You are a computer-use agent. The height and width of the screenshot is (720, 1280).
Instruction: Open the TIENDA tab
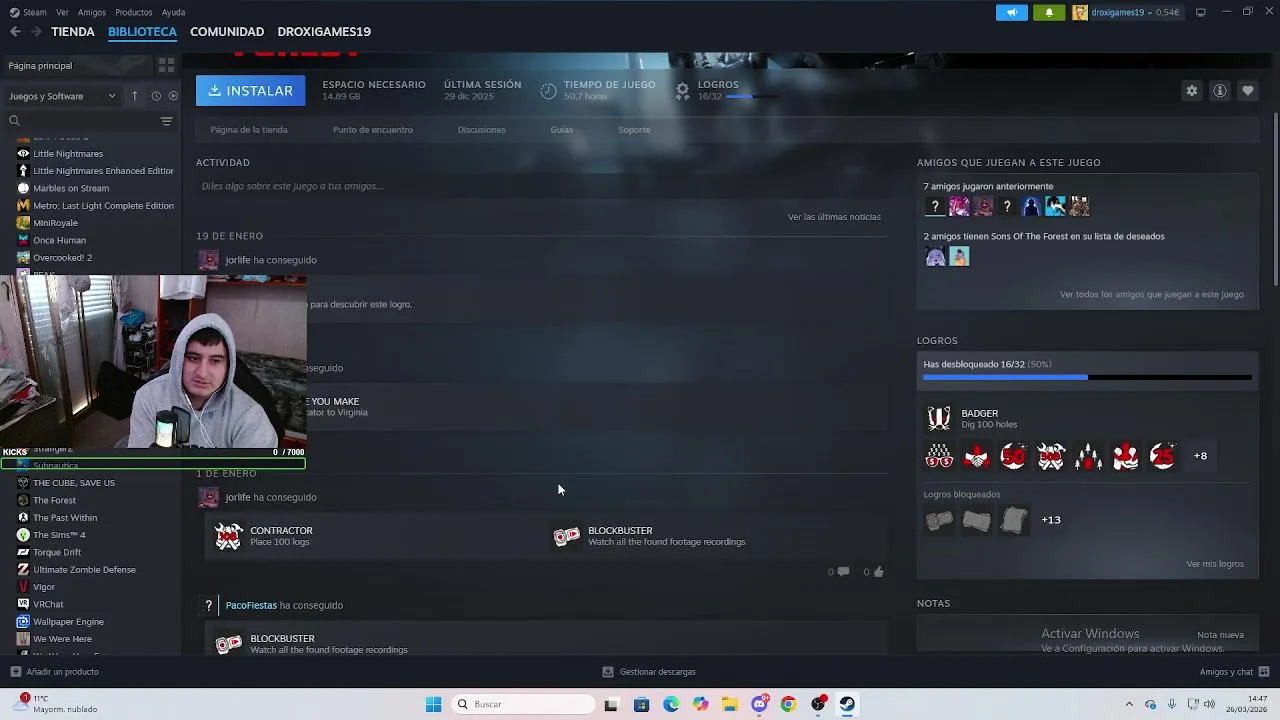click(x=73, y=31)
